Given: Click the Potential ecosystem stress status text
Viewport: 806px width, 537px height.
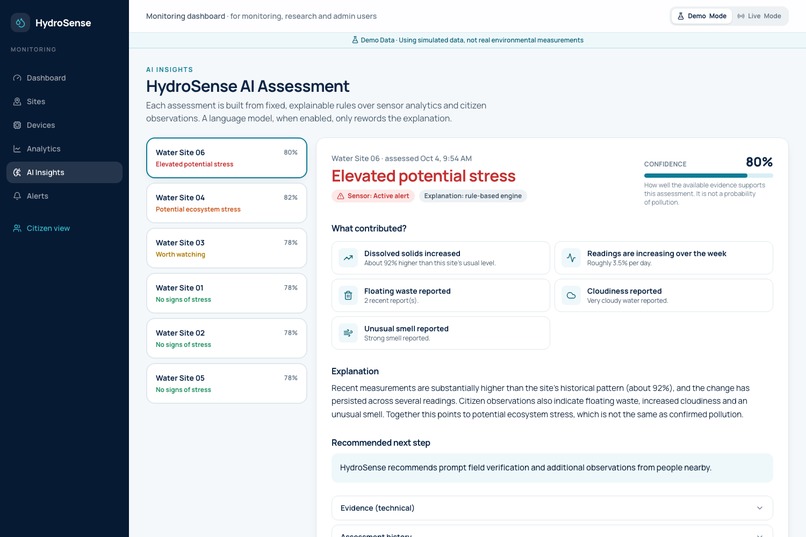Looking at the screenshot, I should [x=198, y=209].
